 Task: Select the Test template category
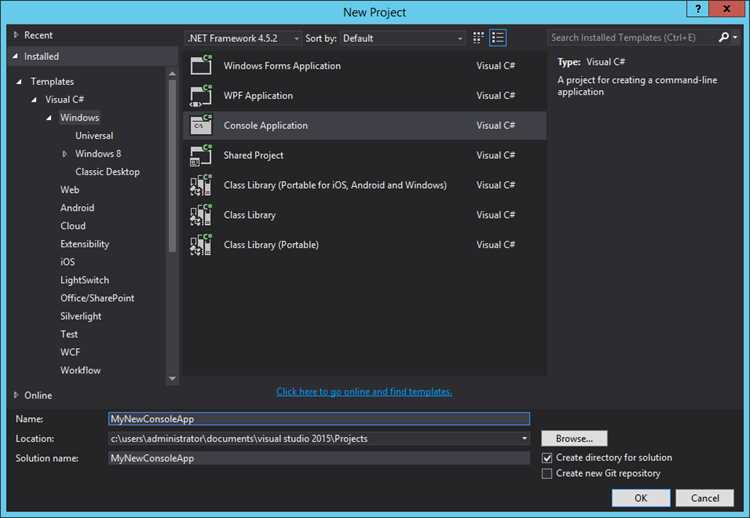click(x=69, y=334)
